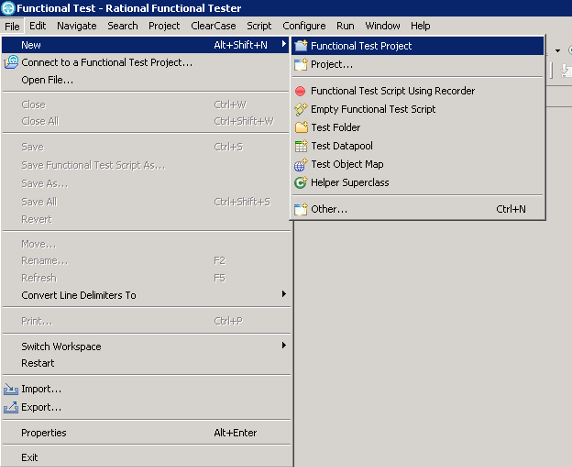
Task: Open the ClearCase menu
Action: tap(213, 26)
